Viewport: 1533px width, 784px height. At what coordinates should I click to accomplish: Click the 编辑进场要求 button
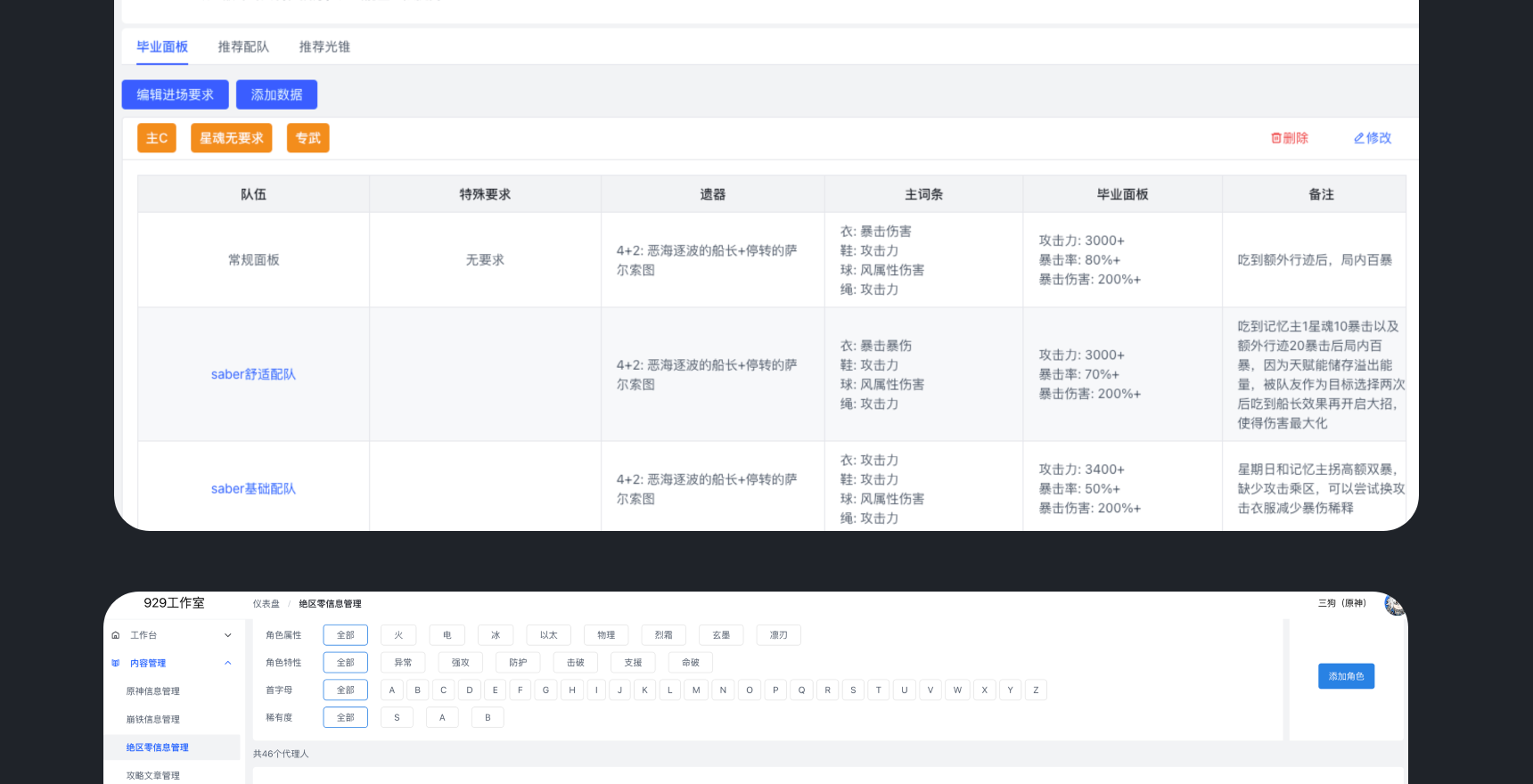pos(175,94)
